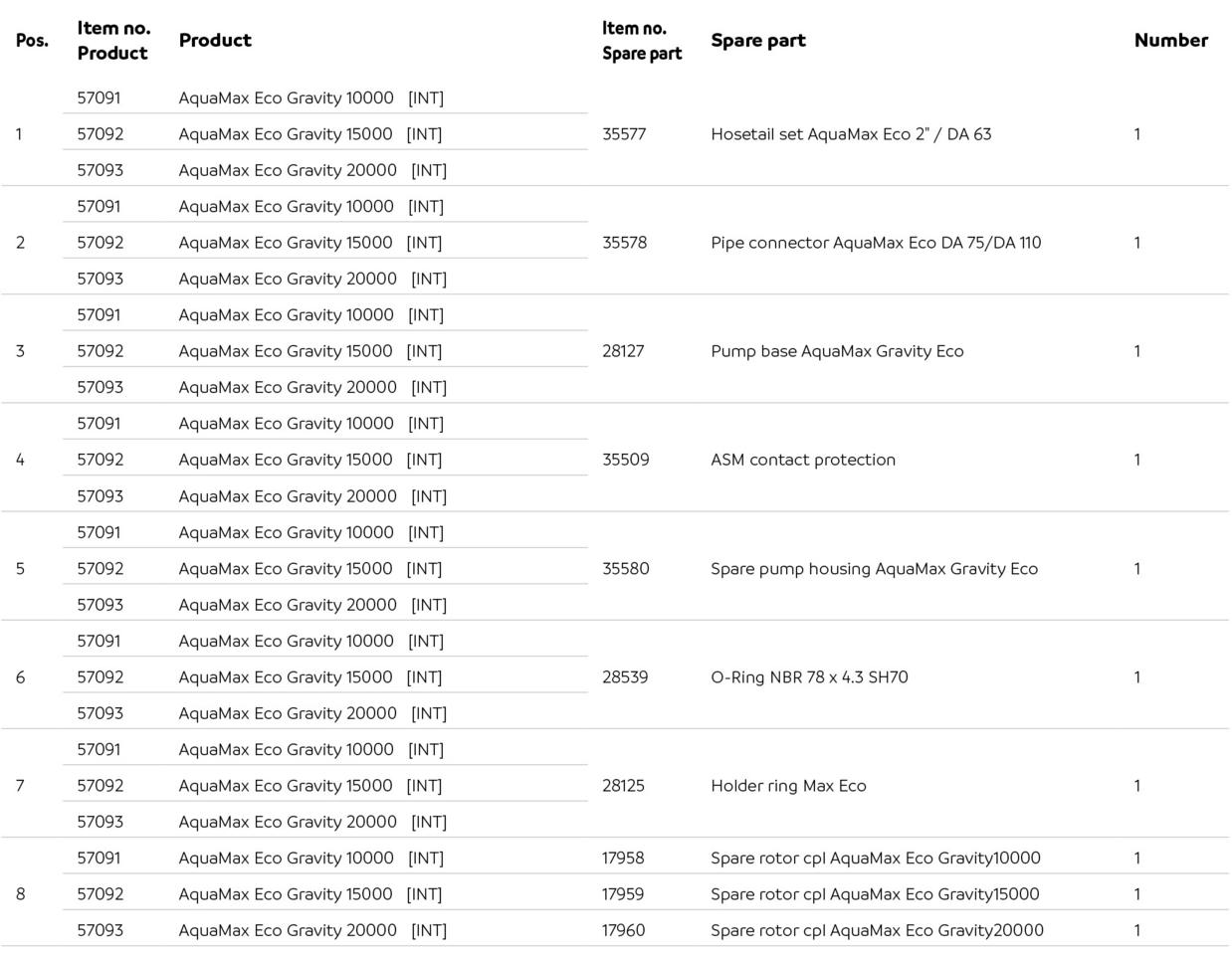Click the 'Item no. Product' column header
The image size is (1232, 955).
112,41
